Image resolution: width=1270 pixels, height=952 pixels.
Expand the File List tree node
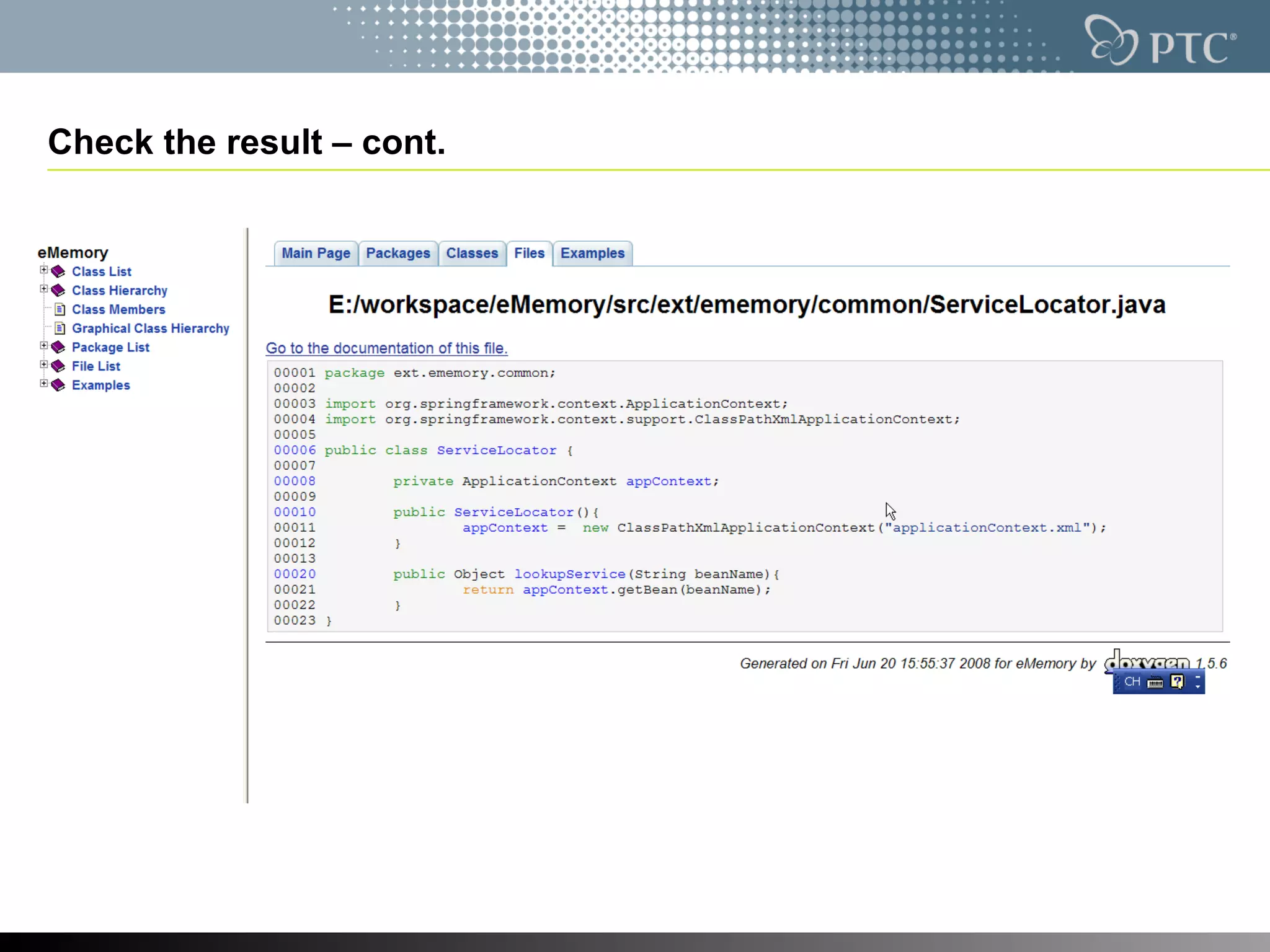point(43,364)
